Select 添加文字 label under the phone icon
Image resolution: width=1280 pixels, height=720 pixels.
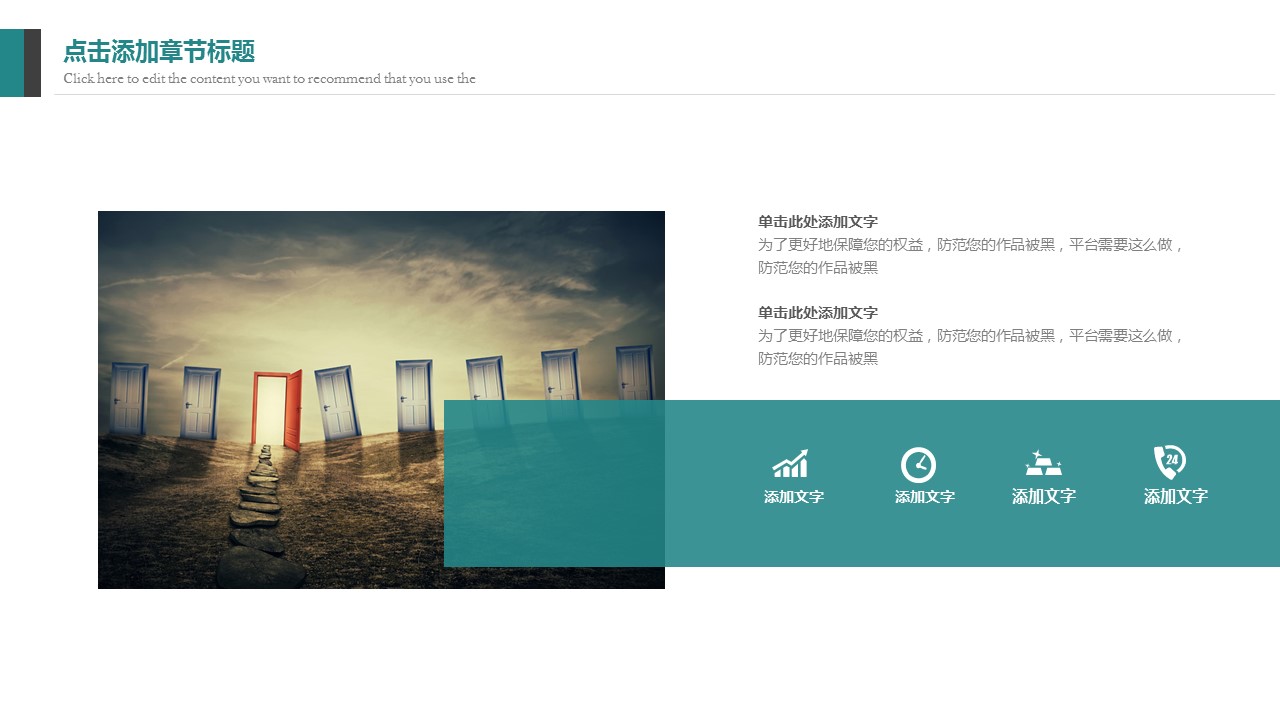coord(1175,497)
